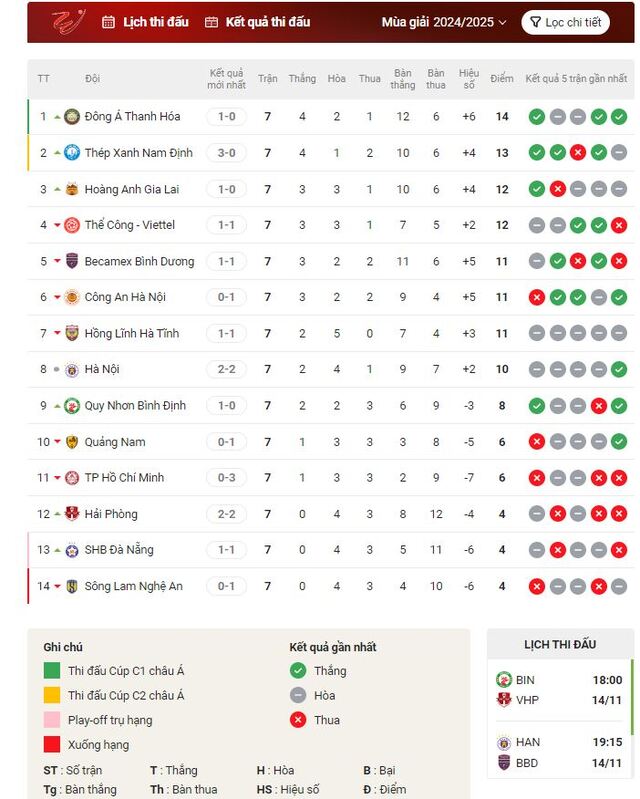This screenshot has width=640, height=799.
Task: Click the Điểm column header
Action: [x=502, y=78]
